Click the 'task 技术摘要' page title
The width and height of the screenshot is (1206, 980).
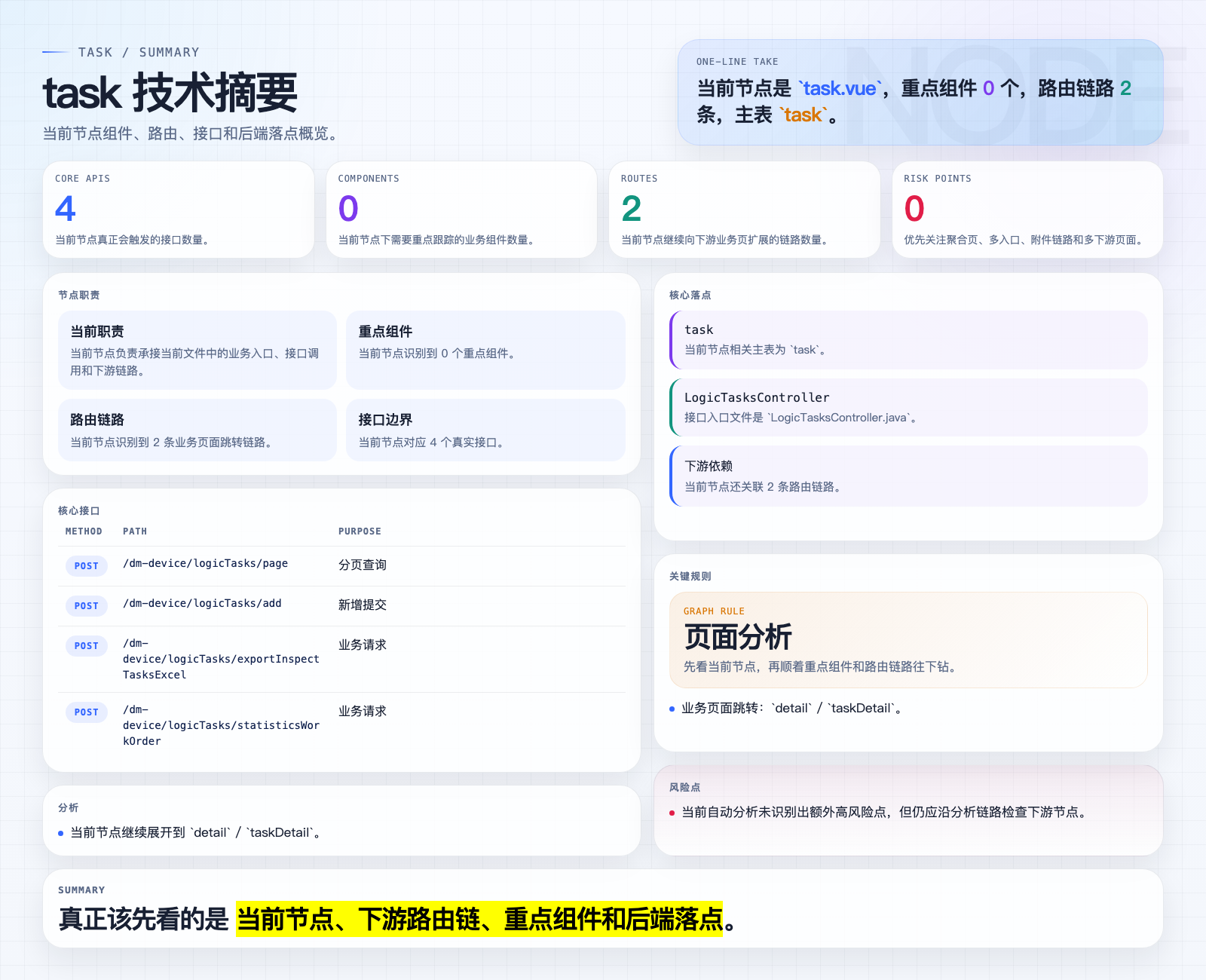pyautogui.click(x=170, y=93)
